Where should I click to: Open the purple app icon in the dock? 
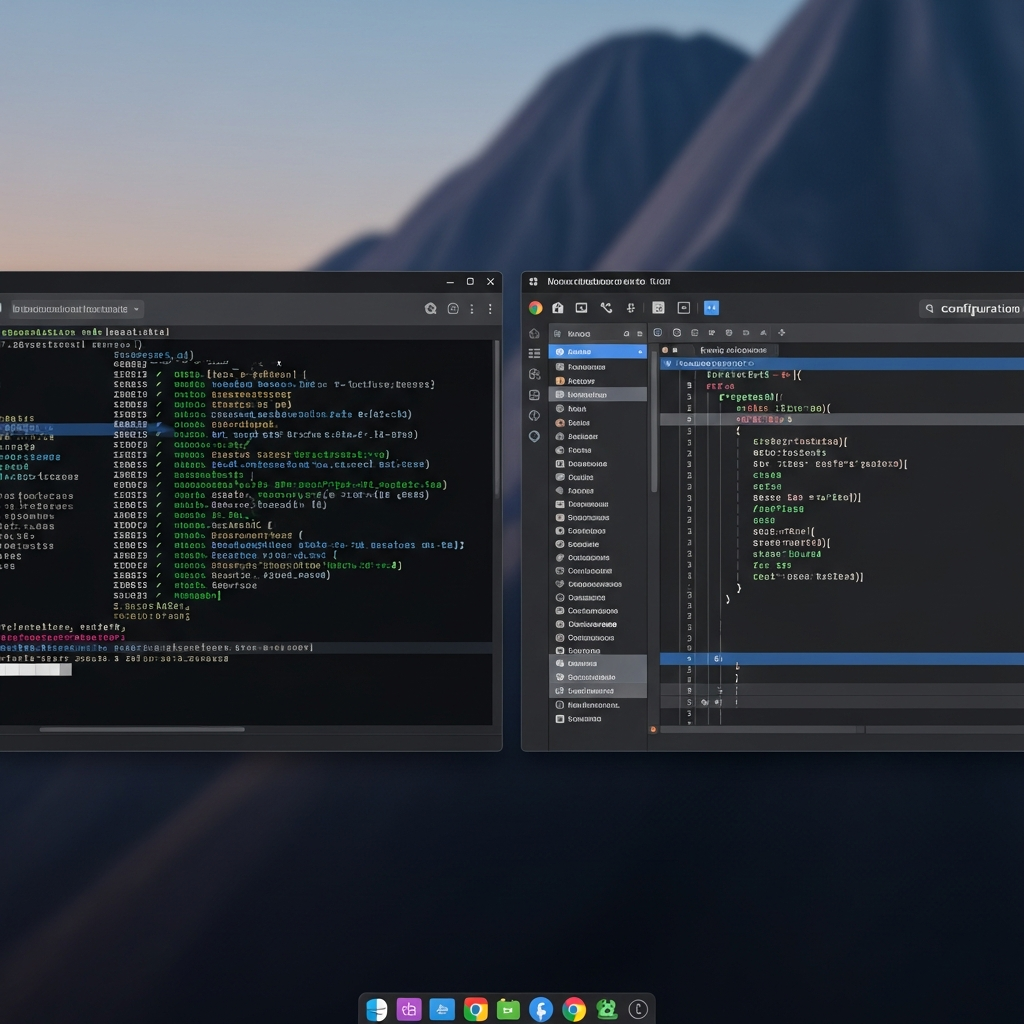(x=409, y=1010)
